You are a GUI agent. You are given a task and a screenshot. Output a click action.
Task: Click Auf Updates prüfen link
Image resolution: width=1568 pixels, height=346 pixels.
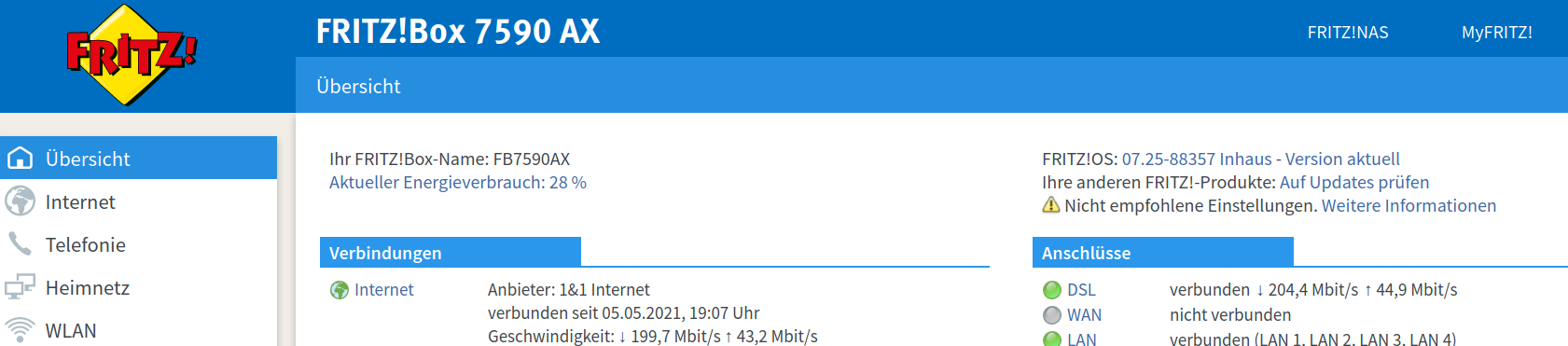(1354, 183)
